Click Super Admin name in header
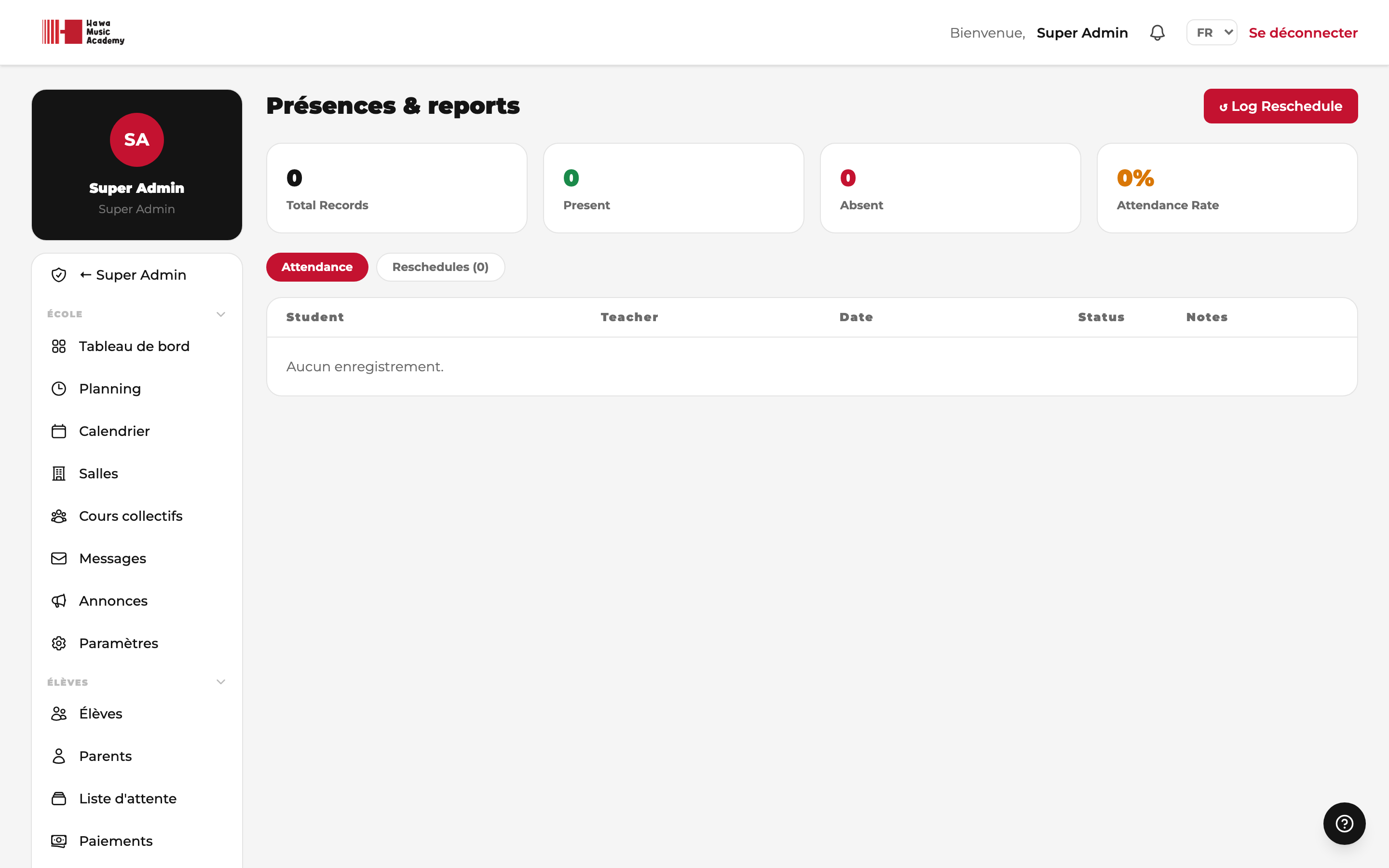Screen dimensions: 1389x868 pyautogui.click(x=1082, y=33)
